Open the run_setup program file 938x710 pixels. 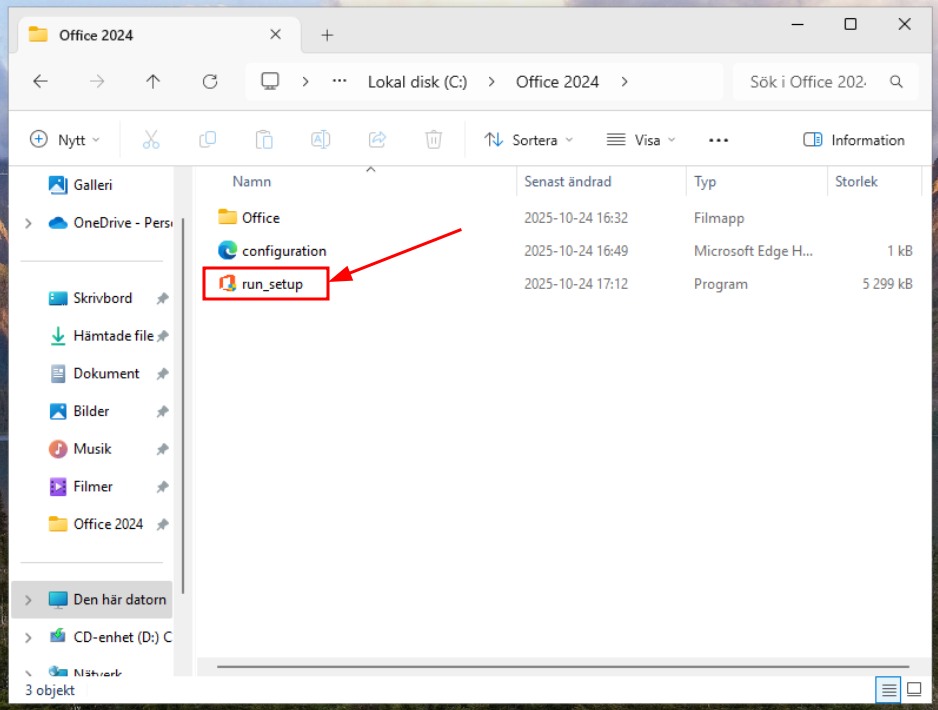271,284
